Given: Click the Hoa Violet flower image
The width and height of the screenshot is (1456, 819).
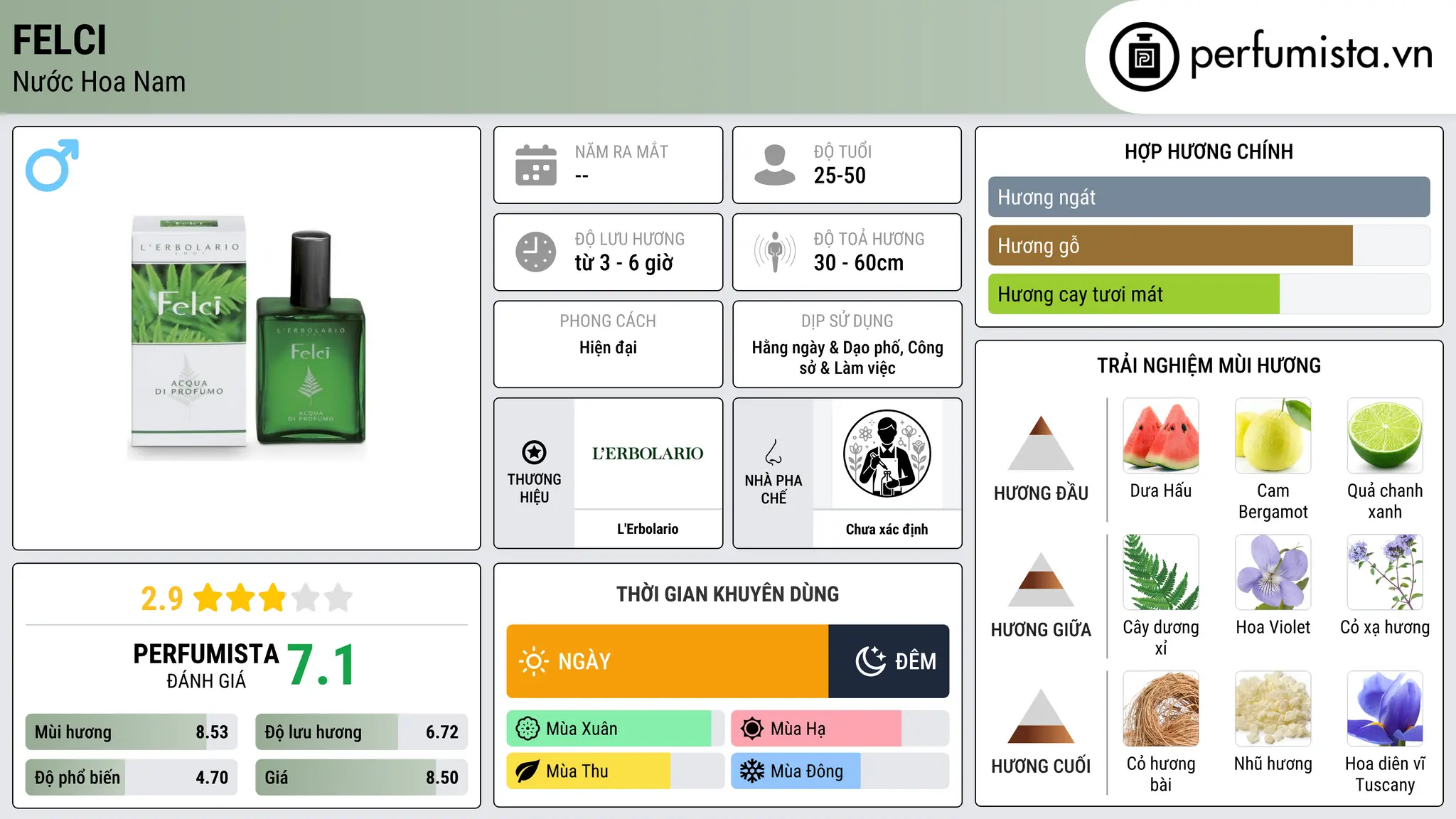Looking at the screenshot, I should pyautogui.click(x=1273, y=572).
